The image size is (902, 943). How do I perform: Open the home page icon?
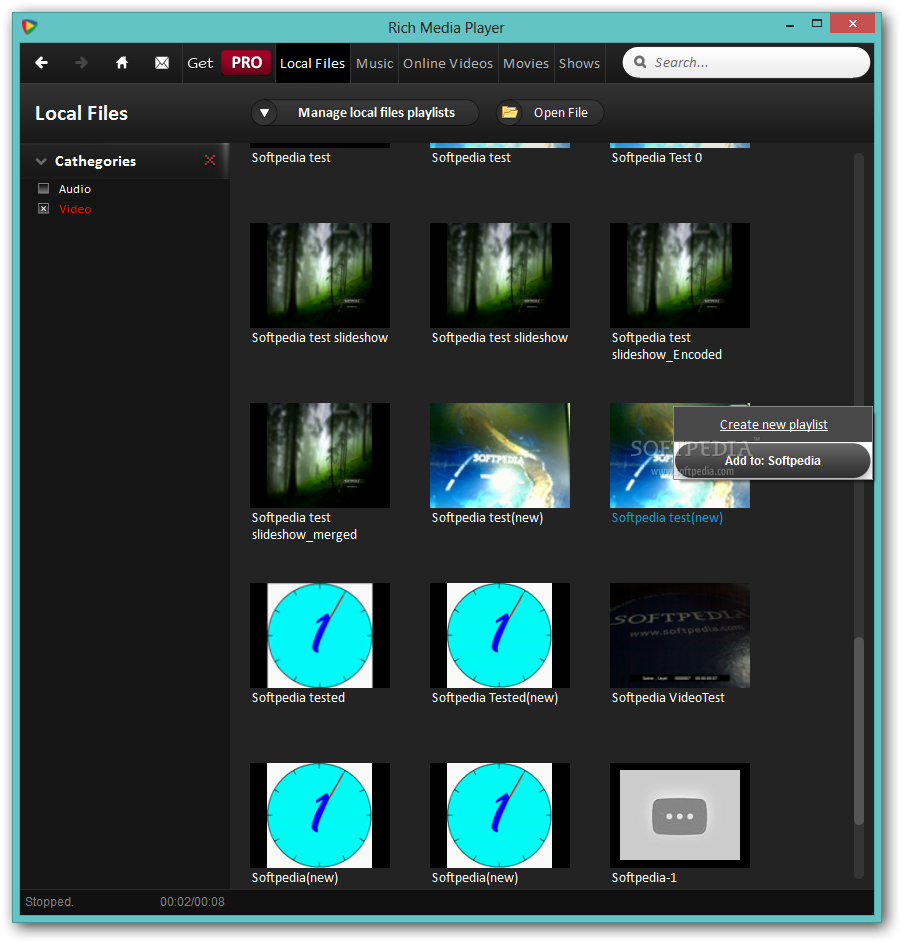tap(121, 63)
